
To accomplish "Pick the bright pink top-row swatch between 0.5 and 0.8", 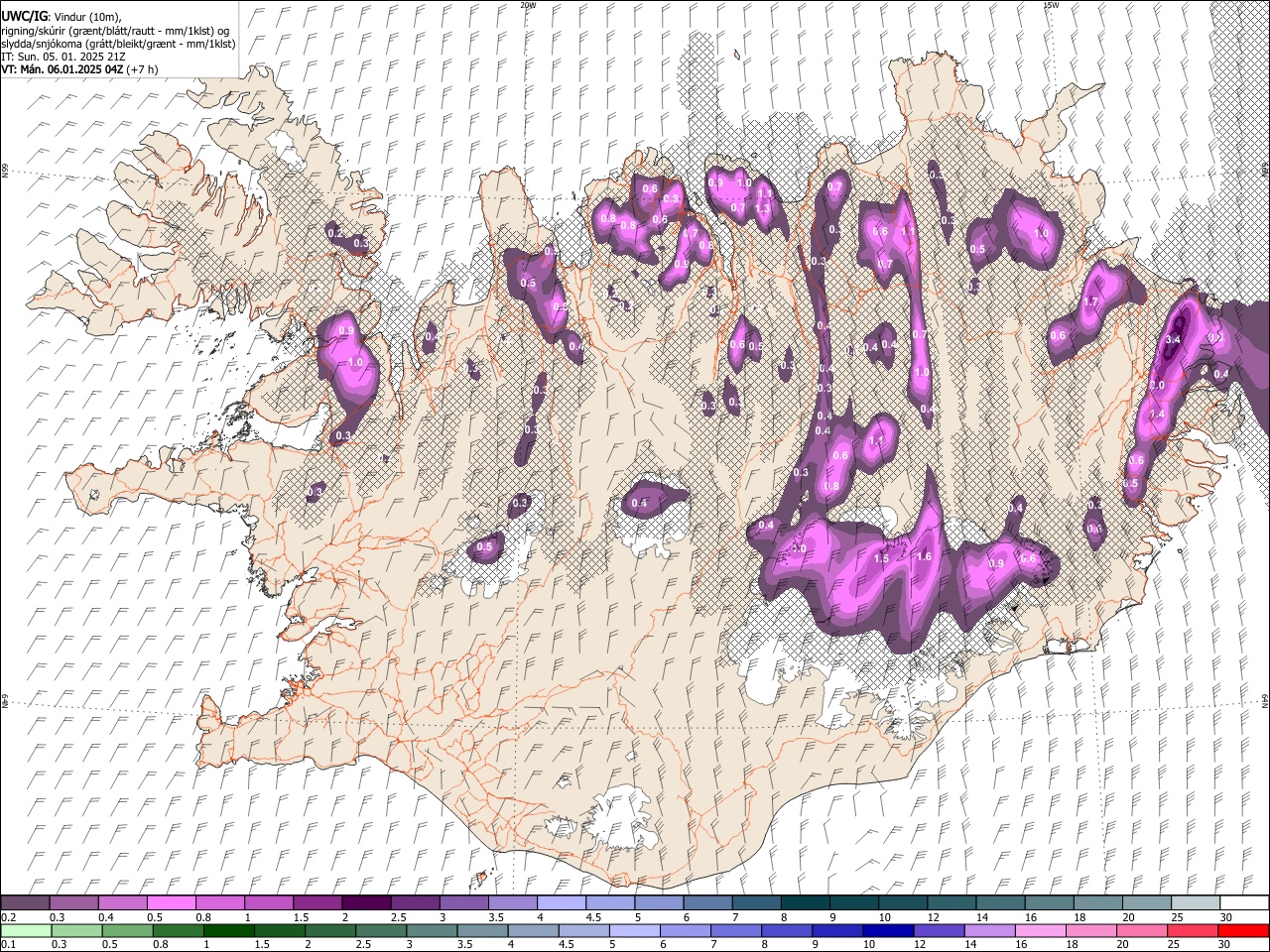I will [x=171, y=902].
